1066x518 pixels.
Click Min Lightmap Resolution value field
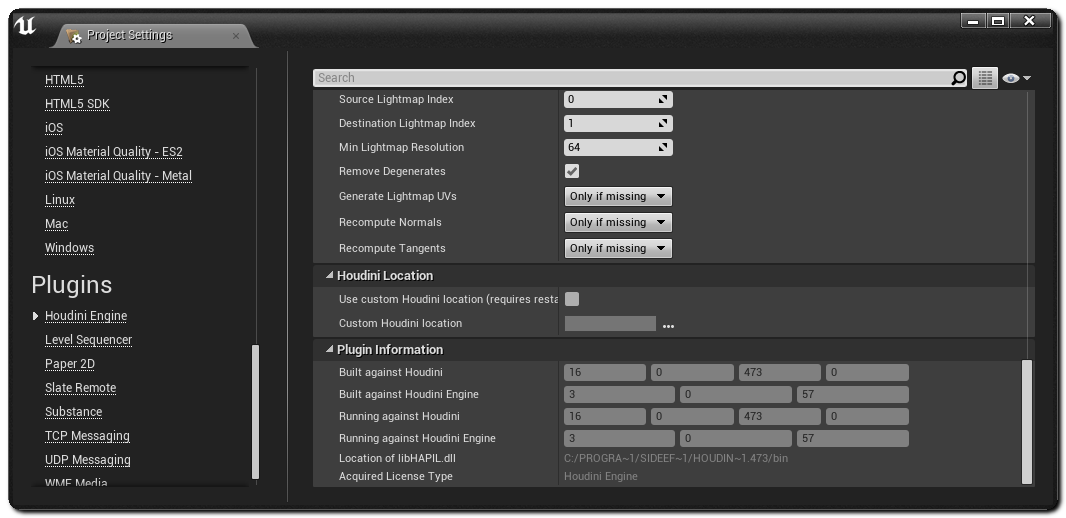click(618, 148)
